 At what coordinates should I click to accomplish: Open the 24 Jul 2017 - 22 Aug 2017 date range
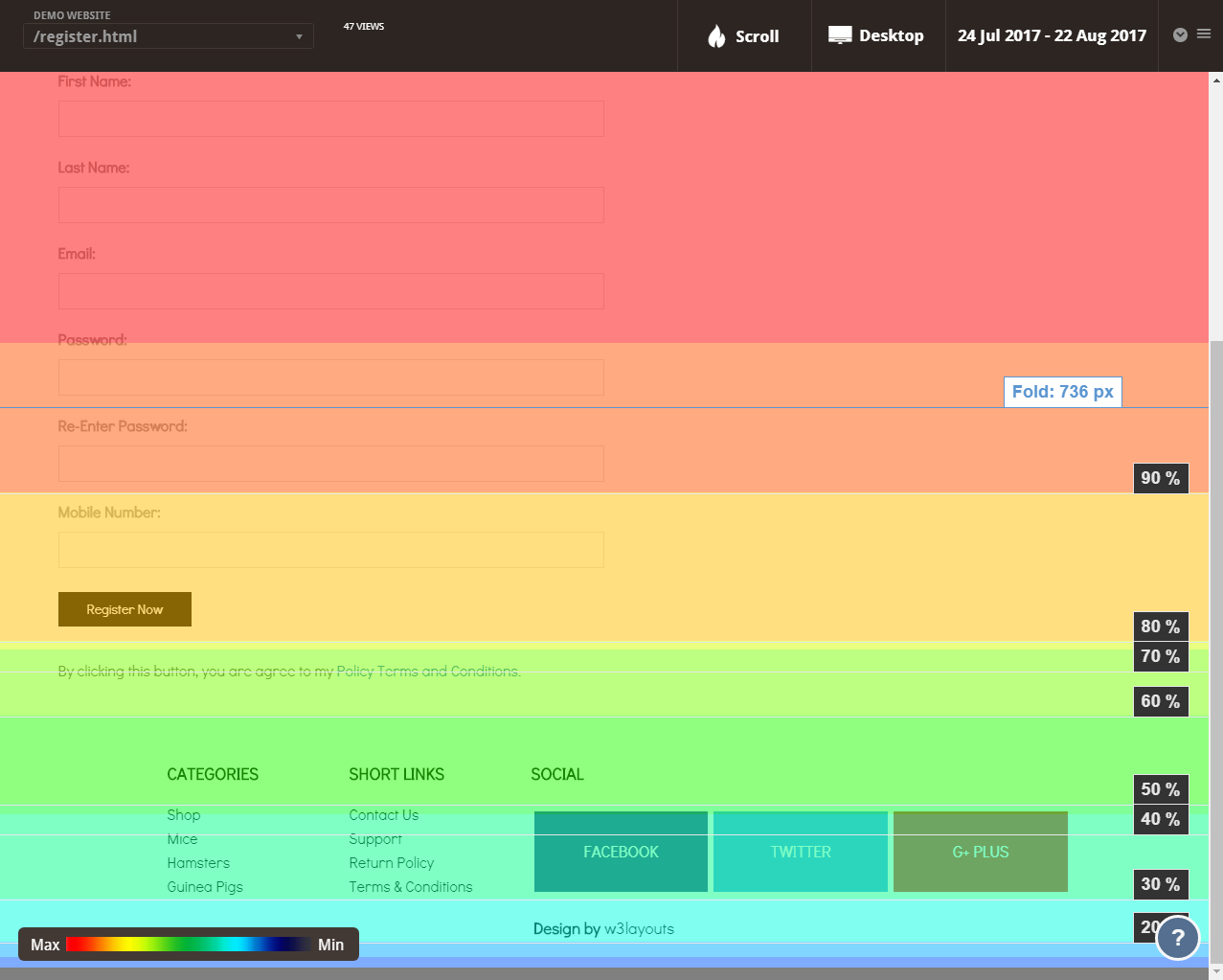click(x=1052, y=35)
